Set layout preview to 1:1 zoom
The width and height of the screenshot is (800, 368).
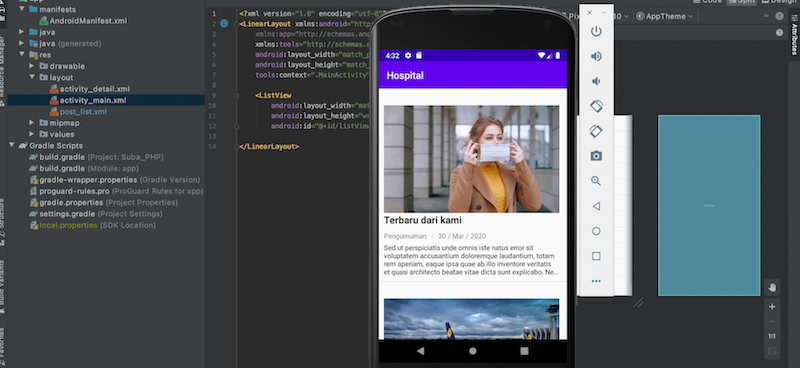(x=772, y=336)
